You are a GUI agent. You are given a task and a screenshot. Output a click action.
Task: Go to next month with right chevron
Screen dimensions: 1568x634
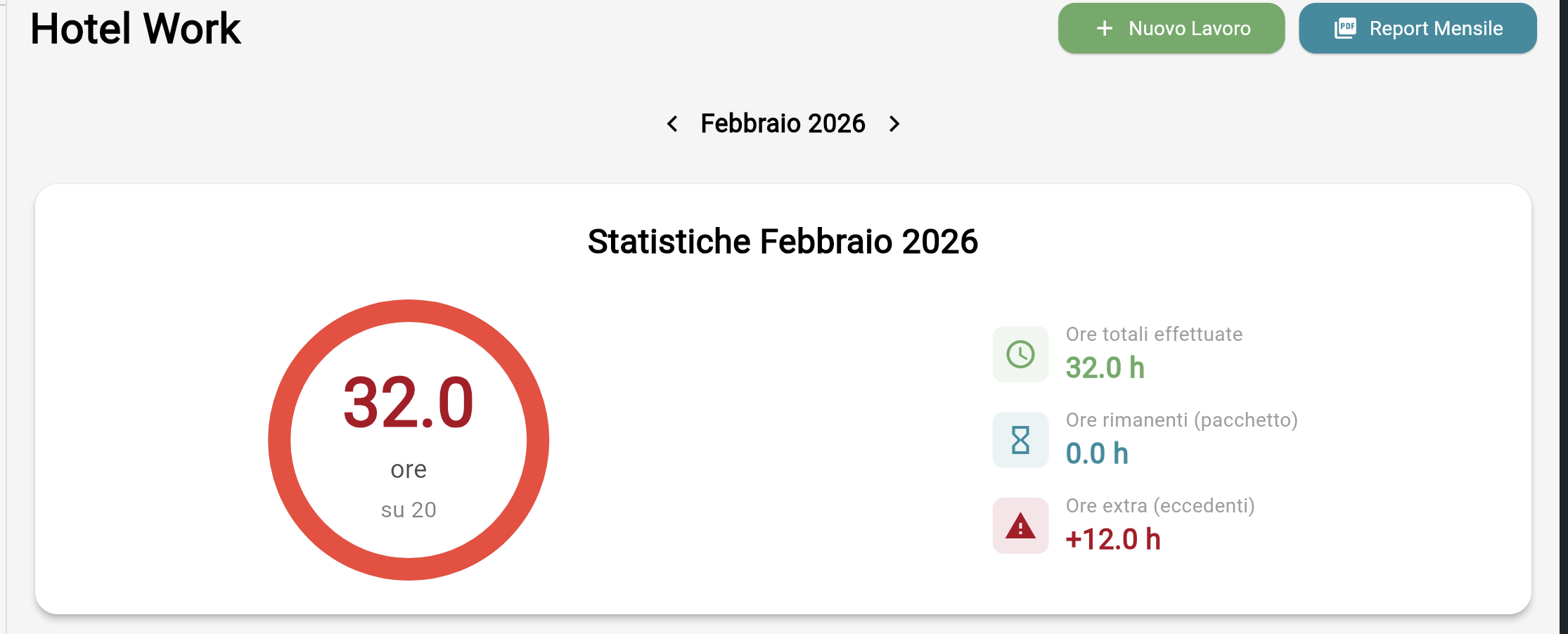tap(894, 124)
